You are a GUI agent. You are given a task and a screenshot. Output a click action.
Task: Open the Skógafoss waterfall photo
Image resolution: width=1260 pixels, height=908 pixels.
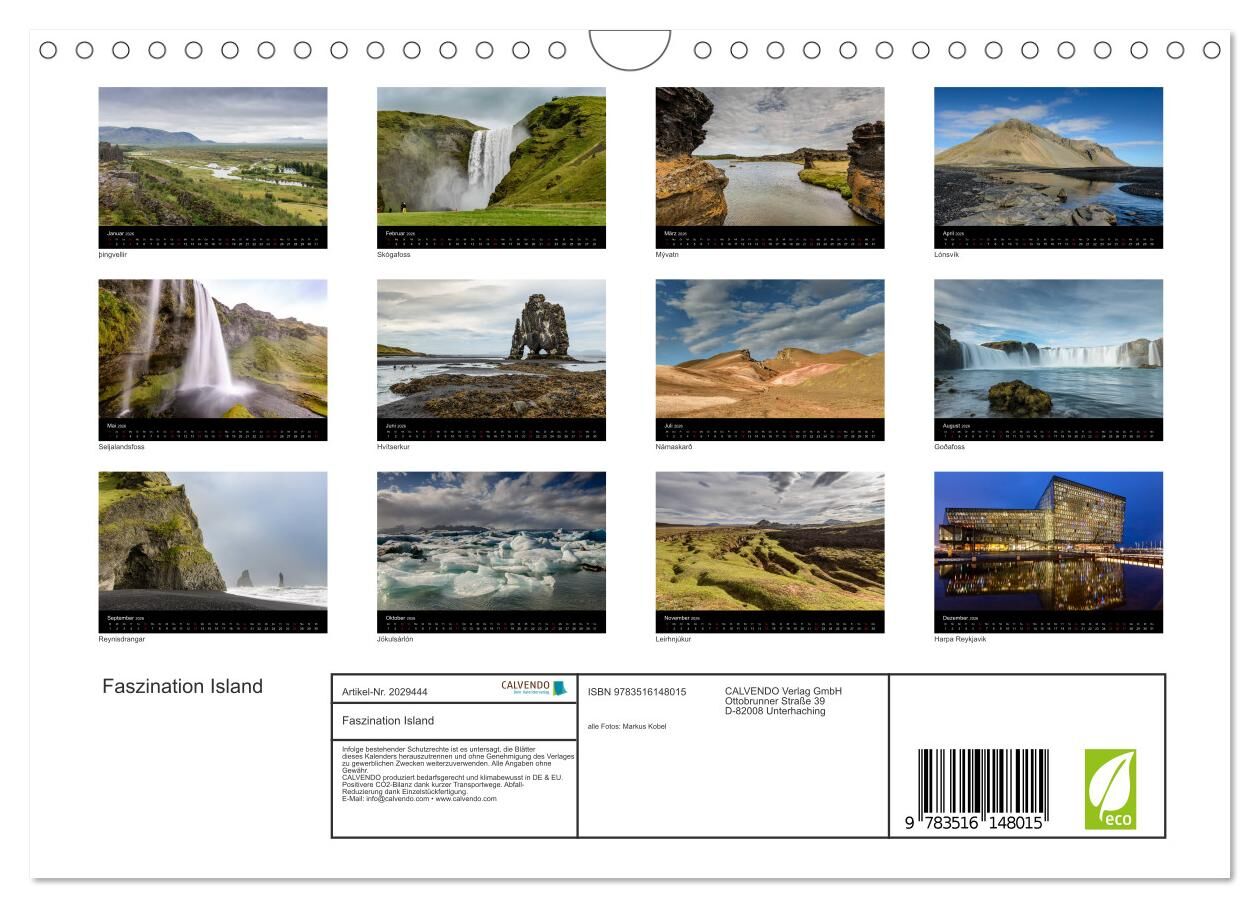tap(491, 157)
